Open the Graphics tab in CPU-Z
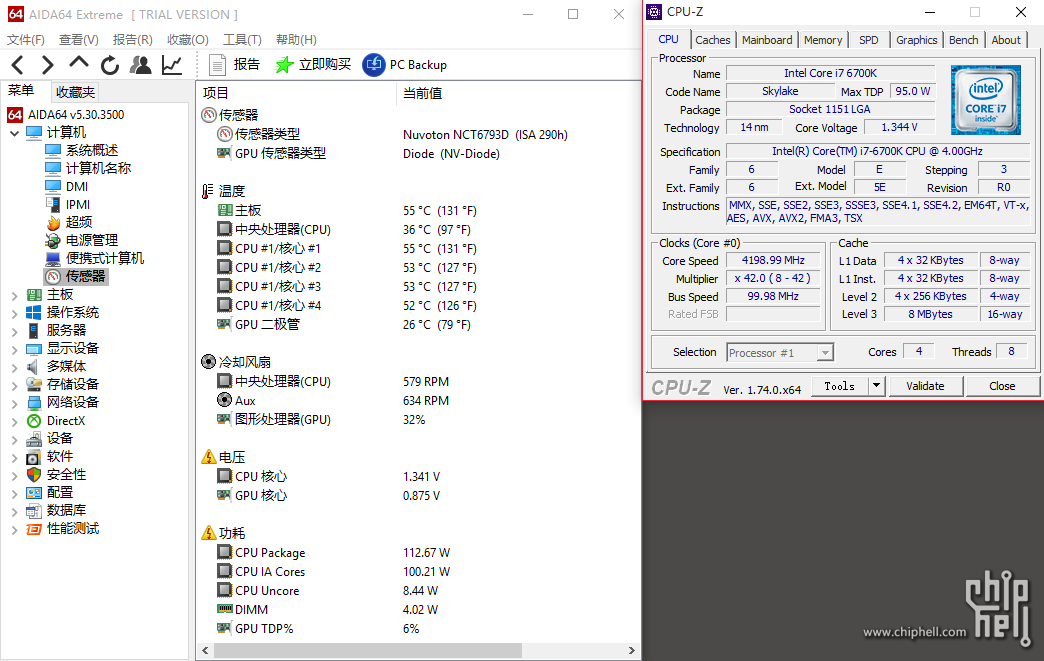1044x661 pixels. point(916,40)
